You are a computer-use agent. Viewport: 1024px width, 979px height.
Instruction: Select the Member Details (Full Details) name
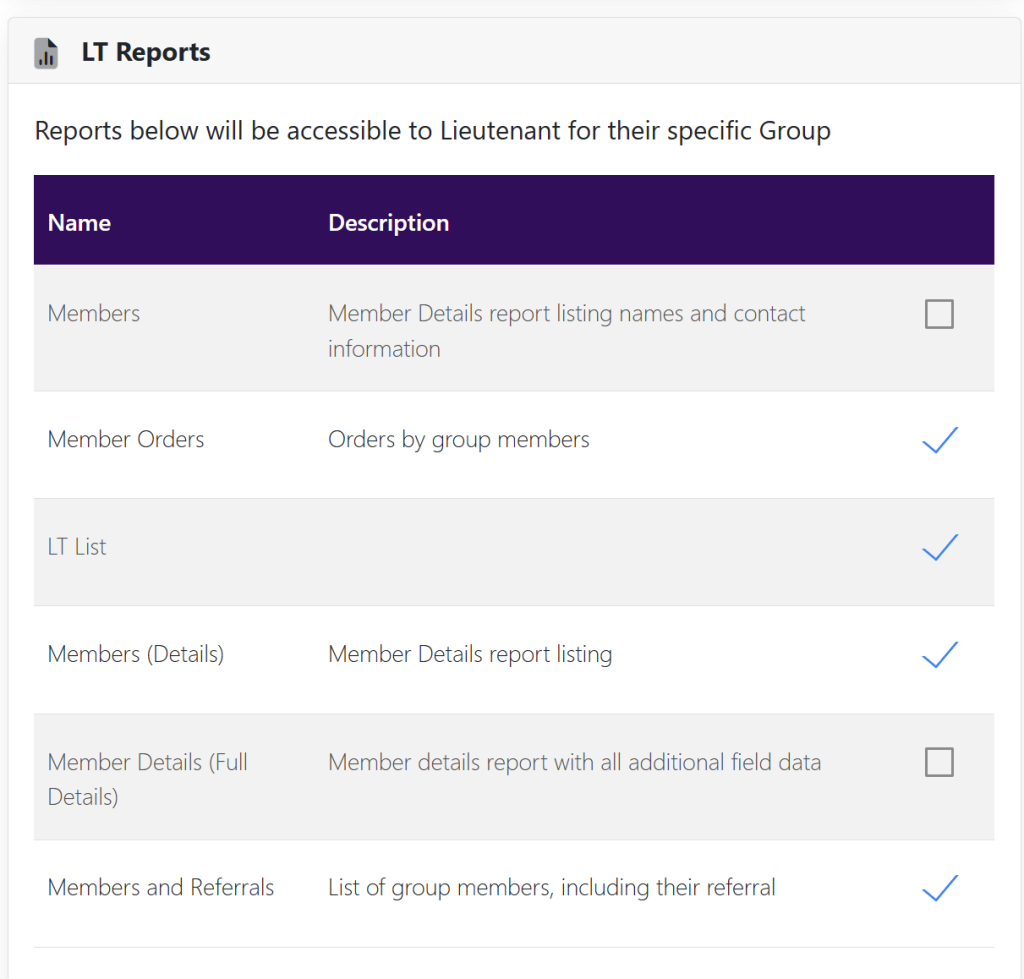[x=147, y=779]
